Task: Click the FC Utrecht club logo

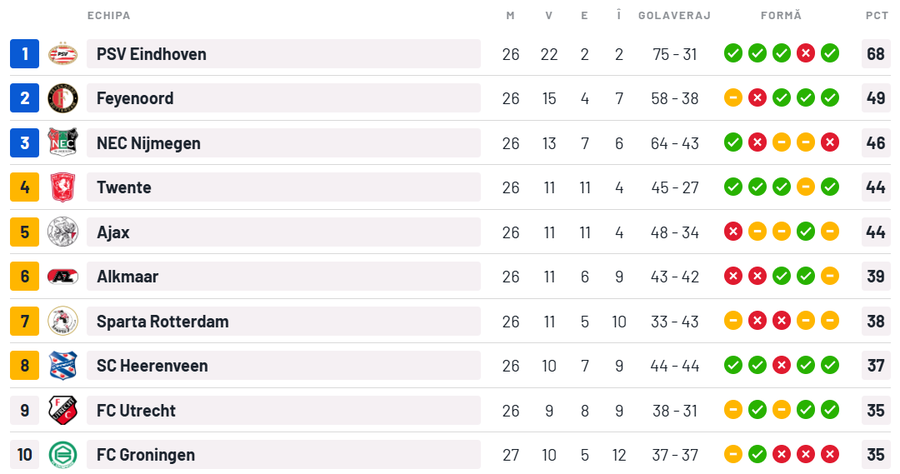Action: point(62,410)
